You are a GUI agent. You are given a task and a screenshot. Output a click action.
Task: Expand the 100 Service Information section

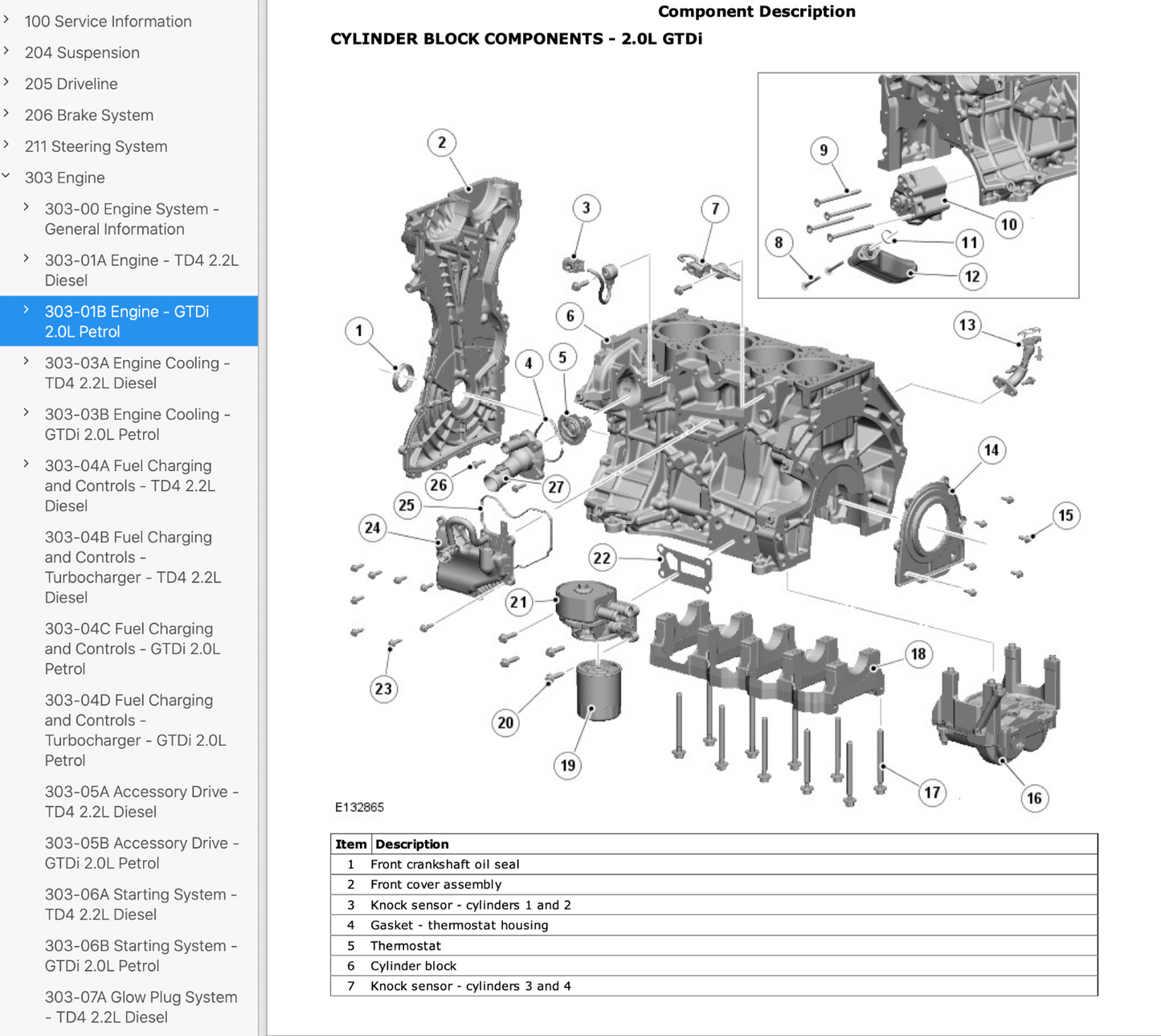pyautogui.click(x=7, y=20)
